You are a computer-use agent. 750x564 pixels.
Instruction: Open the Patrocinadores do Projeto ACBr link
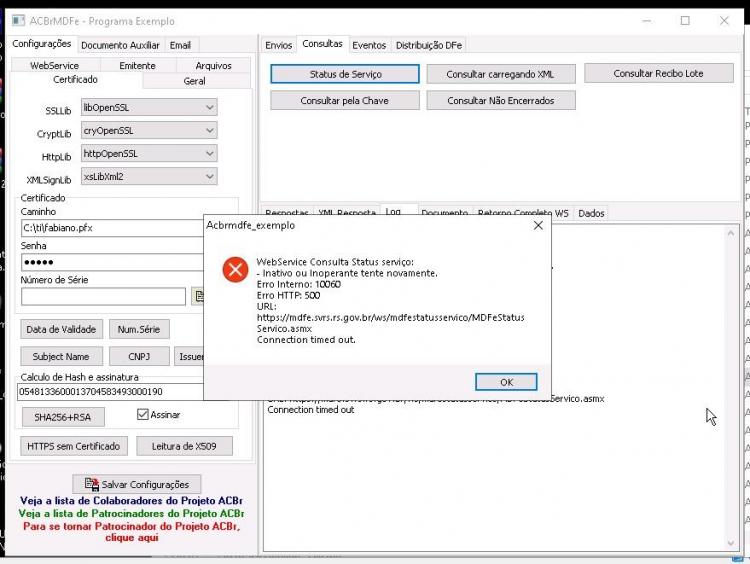coord(131,513)
